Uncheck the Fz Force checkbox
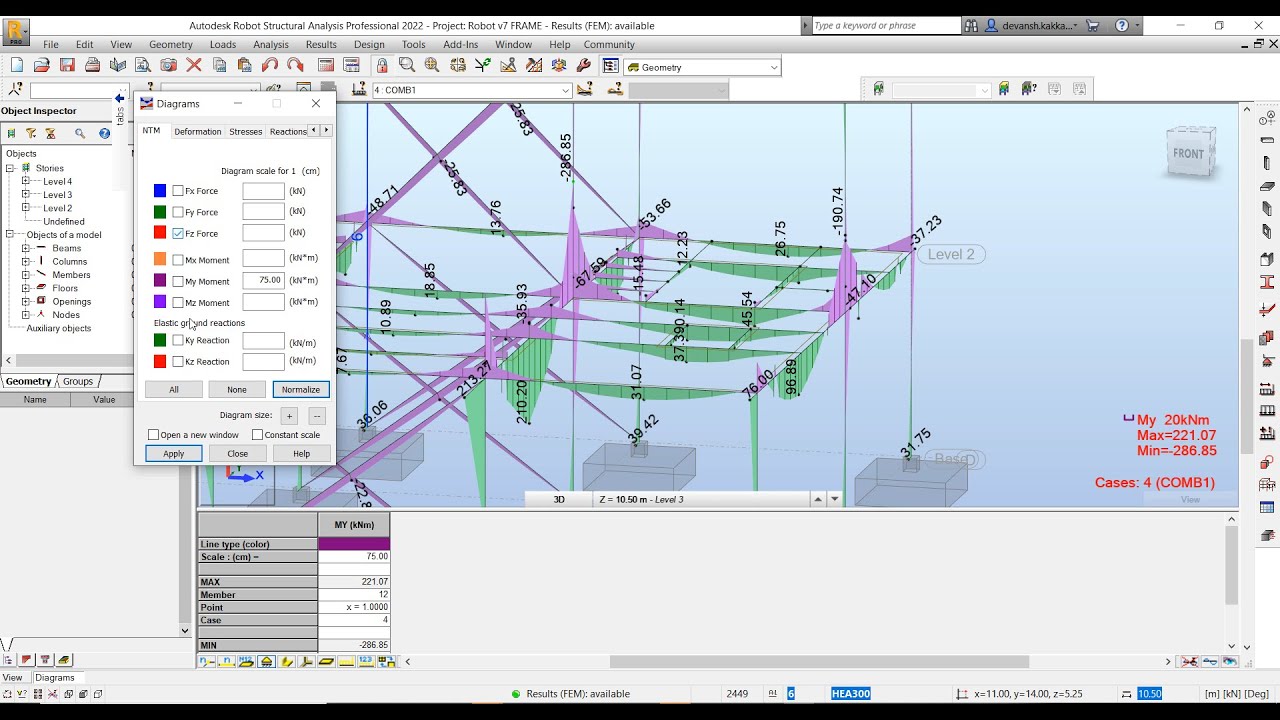Image resolution: width=1280 pixels, height=720 pixels. coord(178,233)
